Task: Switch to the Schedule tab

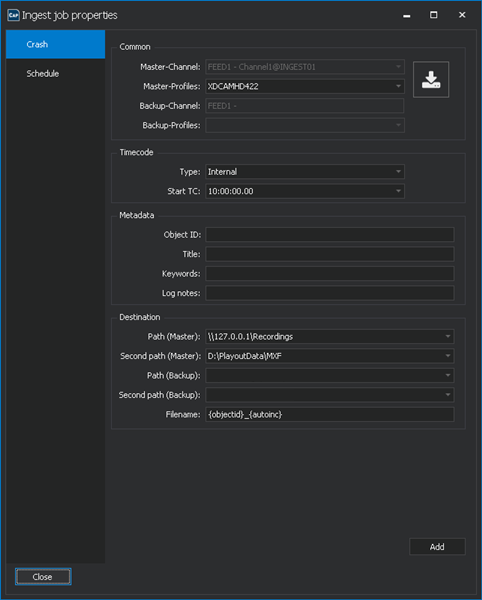Action: 55,73
